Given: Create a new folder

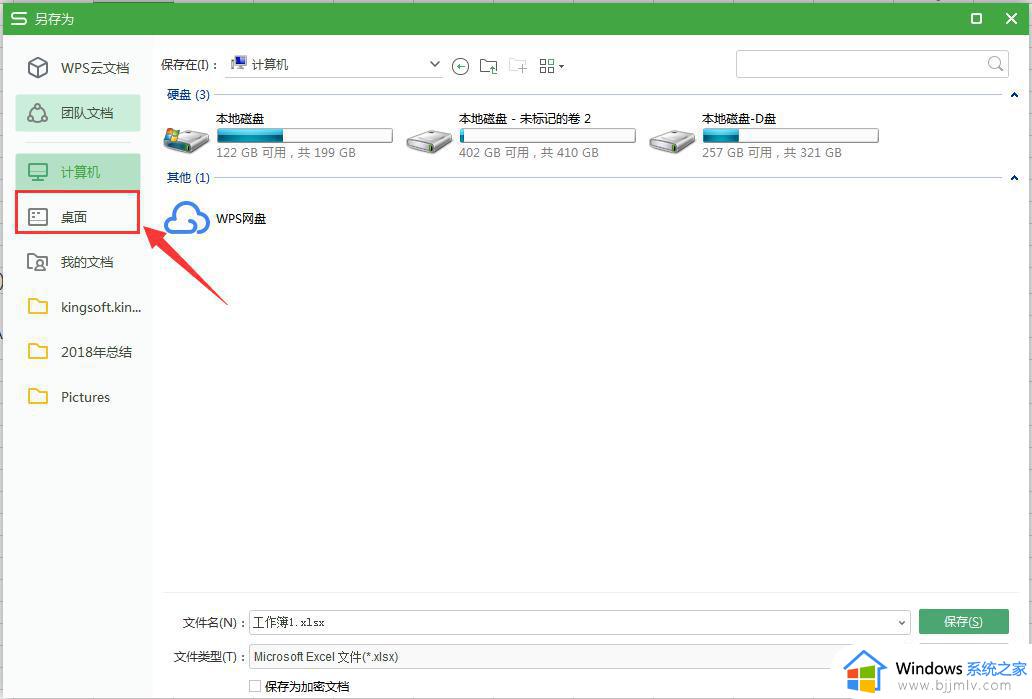Looking at the screenshot, I should pyautogui.click(x=518, y=66).
